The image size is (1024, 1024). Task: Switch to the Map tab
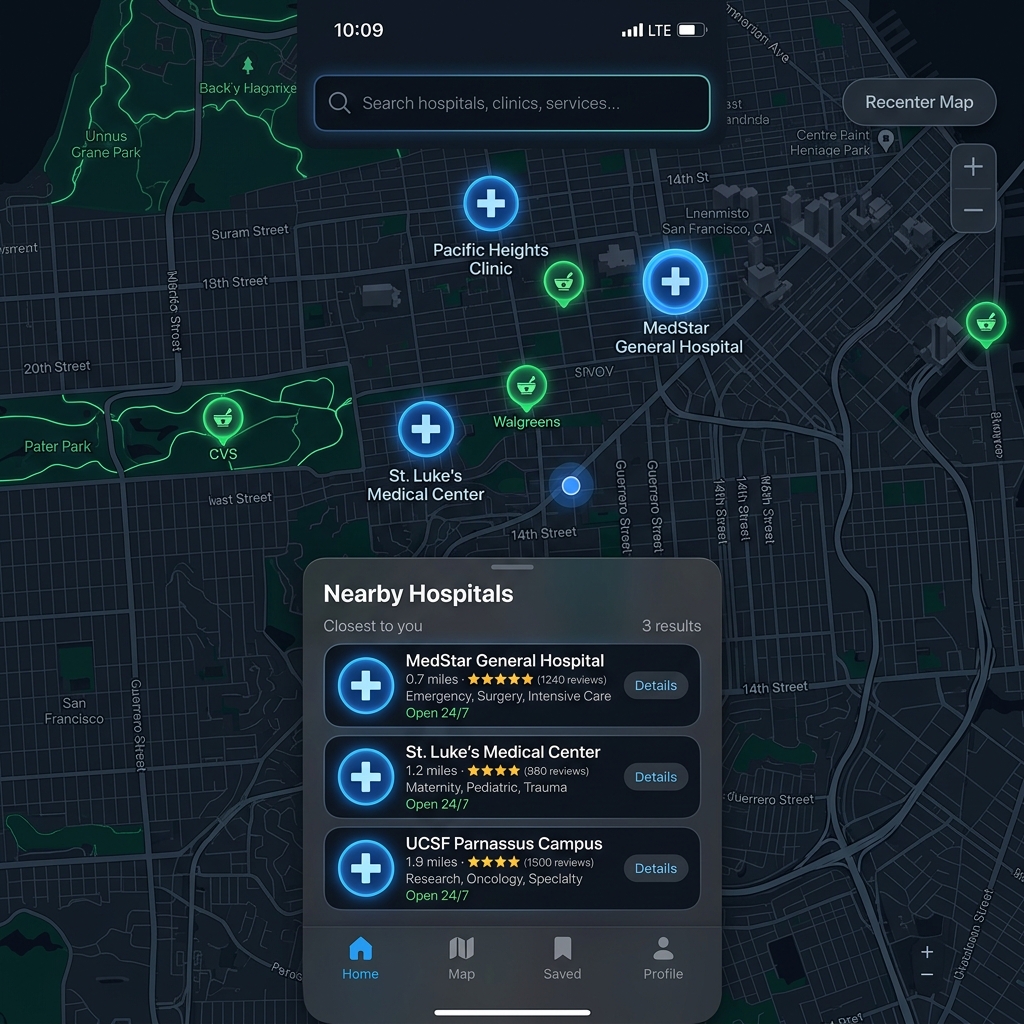pos(462,958)
